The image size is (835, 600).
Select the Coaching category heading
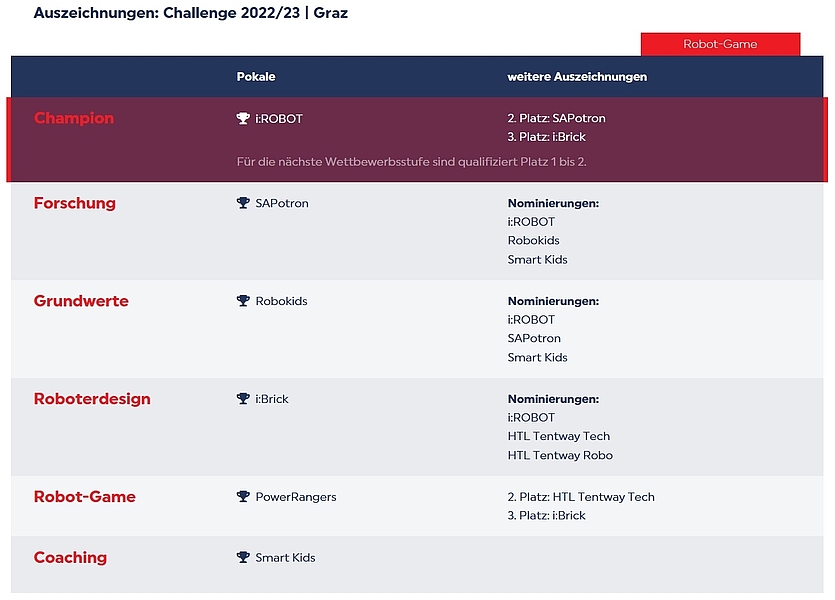coord(70,557)
